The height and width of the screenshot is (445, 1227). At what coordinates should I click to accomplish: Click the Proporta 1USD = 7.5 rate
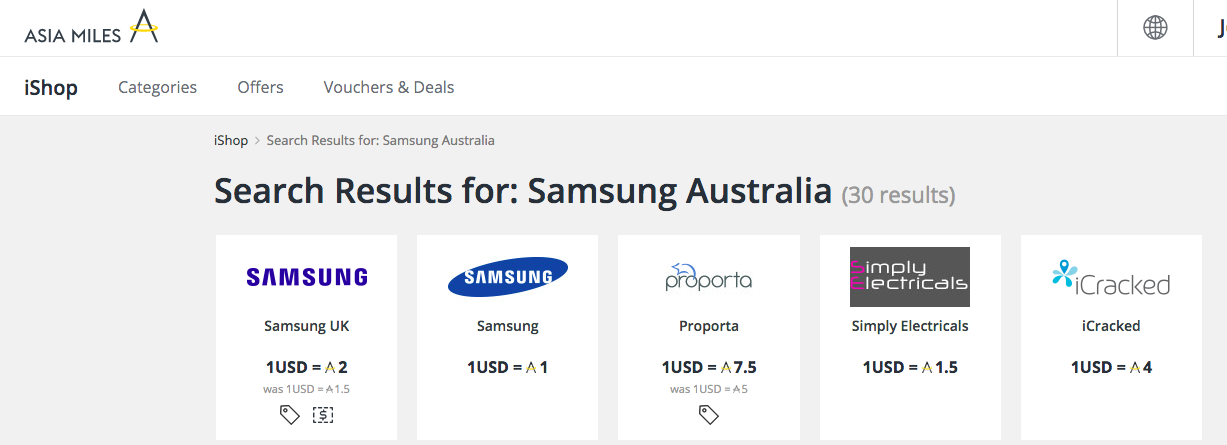pyautogui.click(x=709, y=367)
